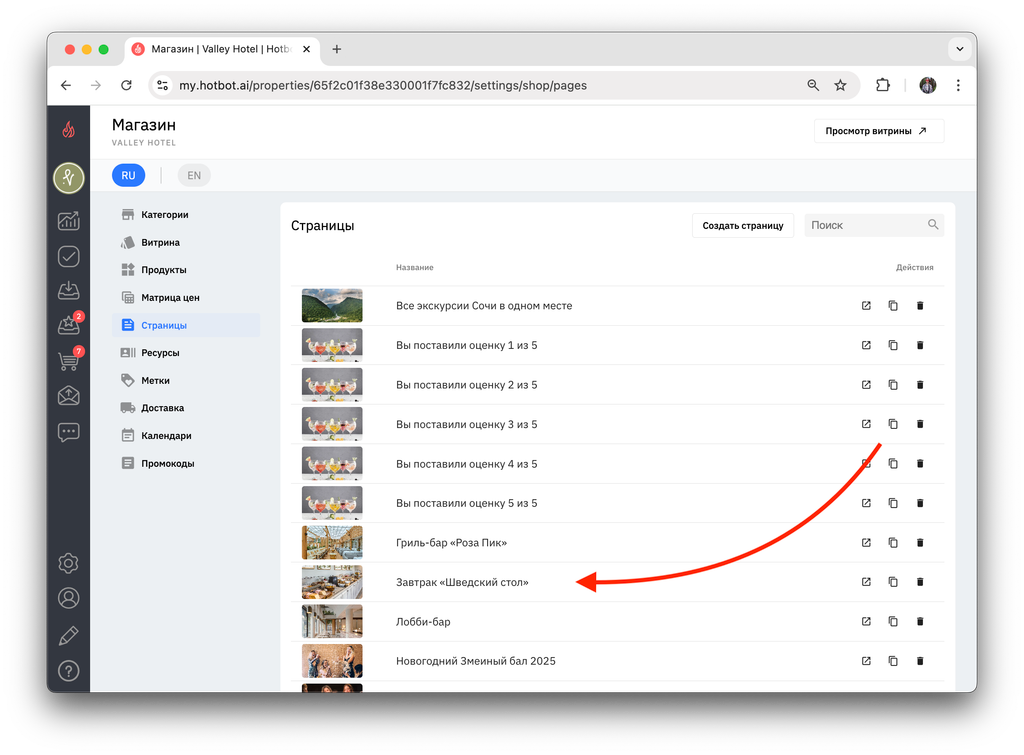Duplicate the Завтрак «Шведский стол» page
1024x755 pixels.
pyautogui.click(x=893, y=582)
